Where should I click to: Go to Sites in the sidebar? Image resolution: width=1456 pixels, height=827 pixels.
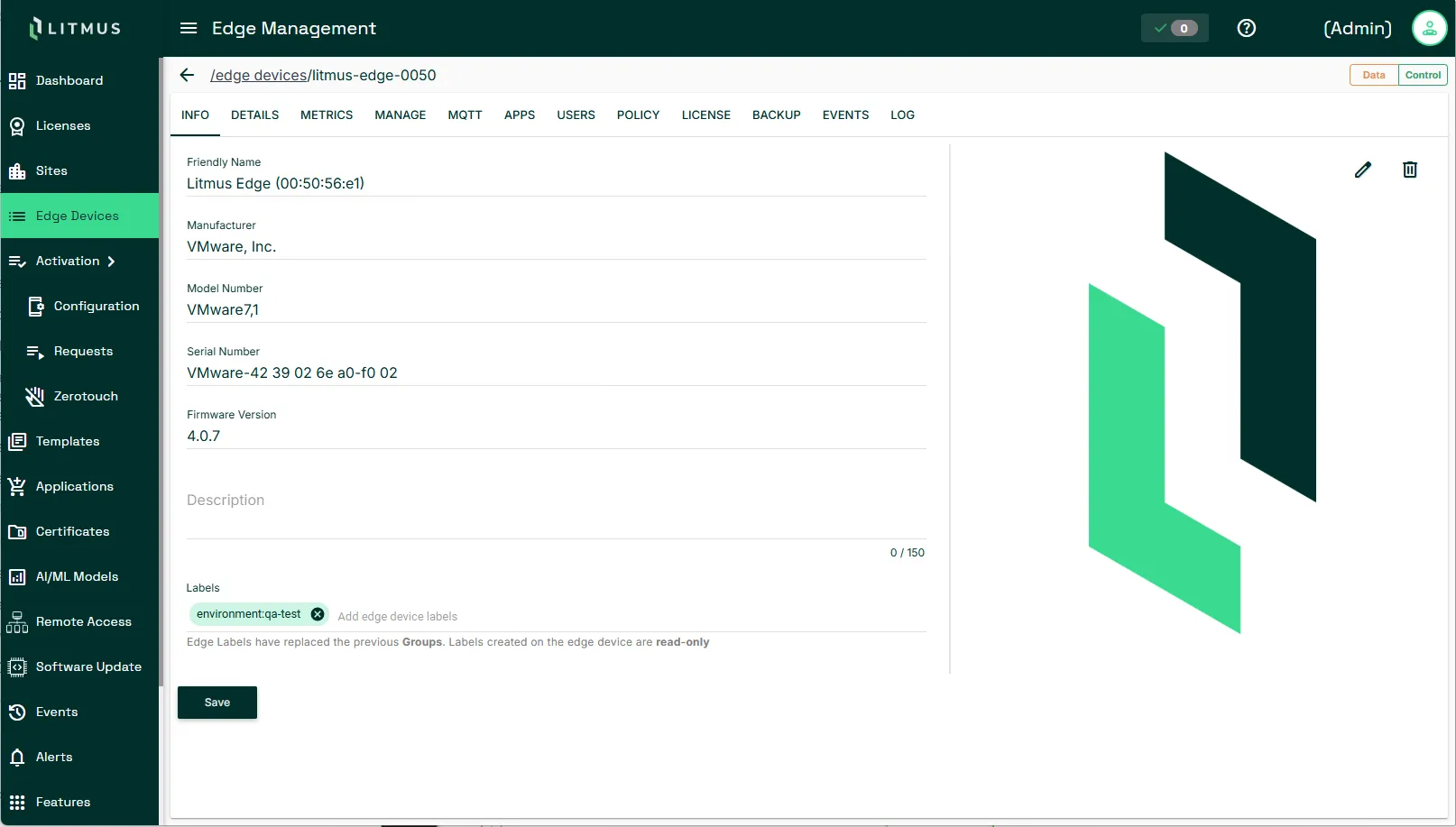79,170
